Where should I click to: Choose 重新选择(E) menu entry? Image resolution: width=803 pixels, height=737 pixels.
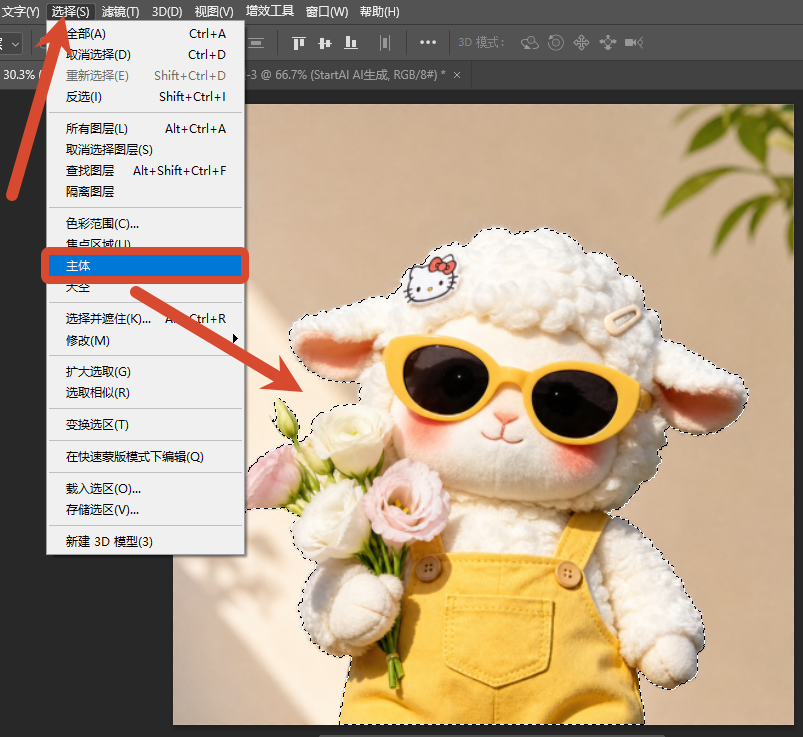pyautogui.click(x=145, y=75)
